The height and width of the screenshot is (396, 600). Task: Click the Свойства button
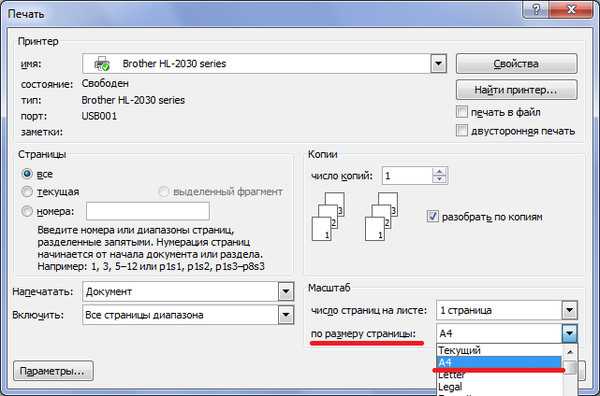516,64
